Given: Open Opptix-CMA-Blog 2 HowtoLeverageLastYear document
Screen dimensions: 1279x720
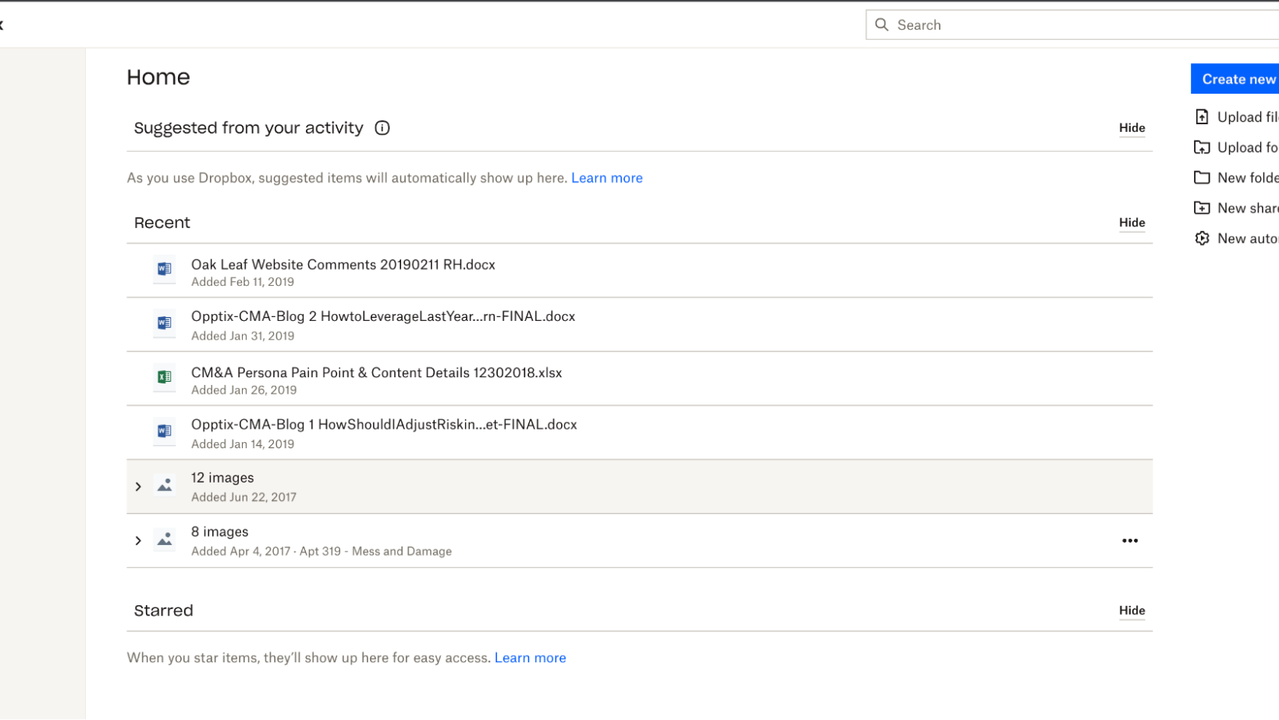Looking at the screenshot, I should point(383,317).
